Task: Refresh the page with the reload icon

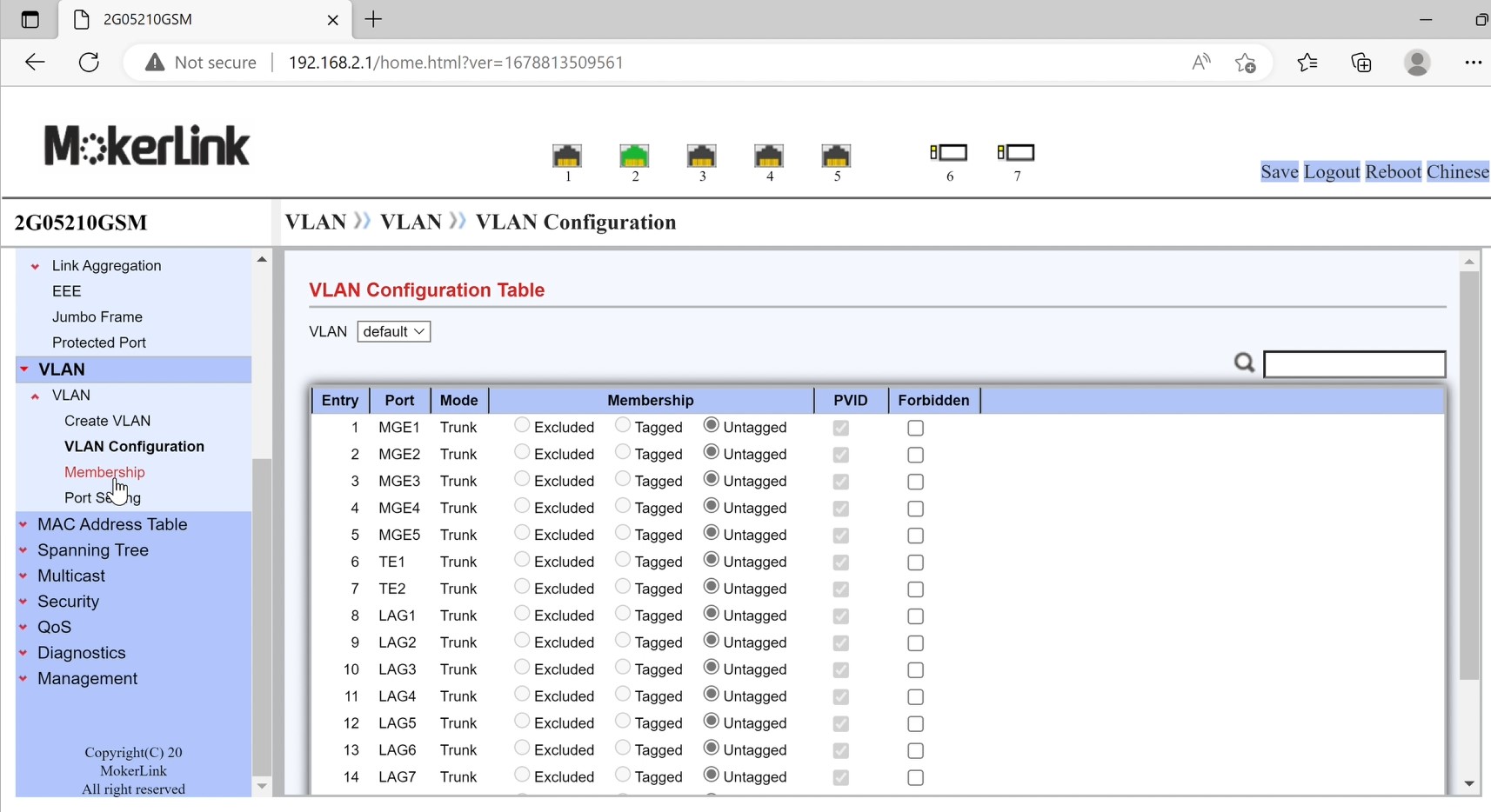Action: (89, 63)
